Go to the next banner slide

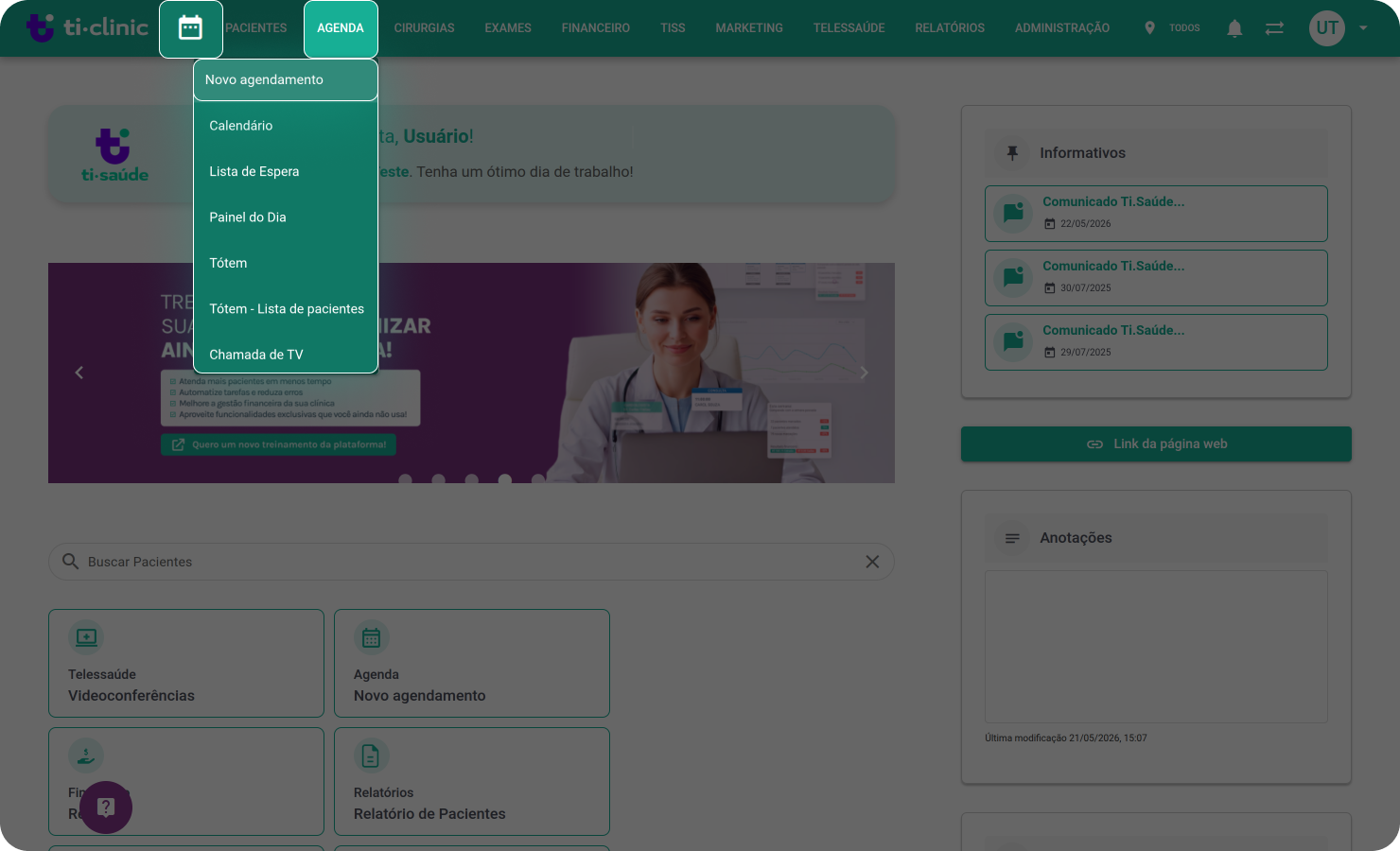point(864,373)
